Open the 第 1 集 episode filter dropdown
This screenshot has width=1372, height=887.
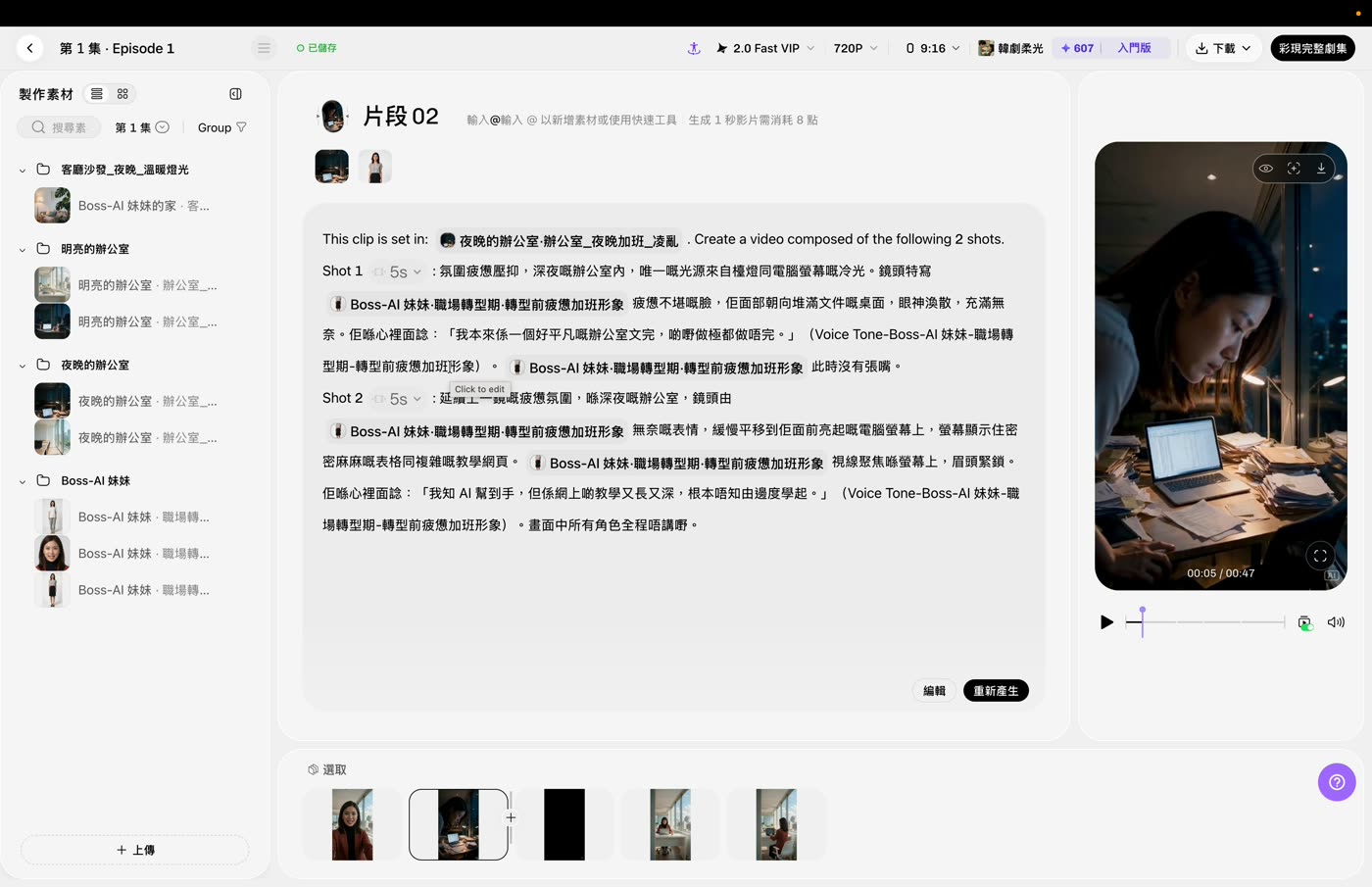142,127
